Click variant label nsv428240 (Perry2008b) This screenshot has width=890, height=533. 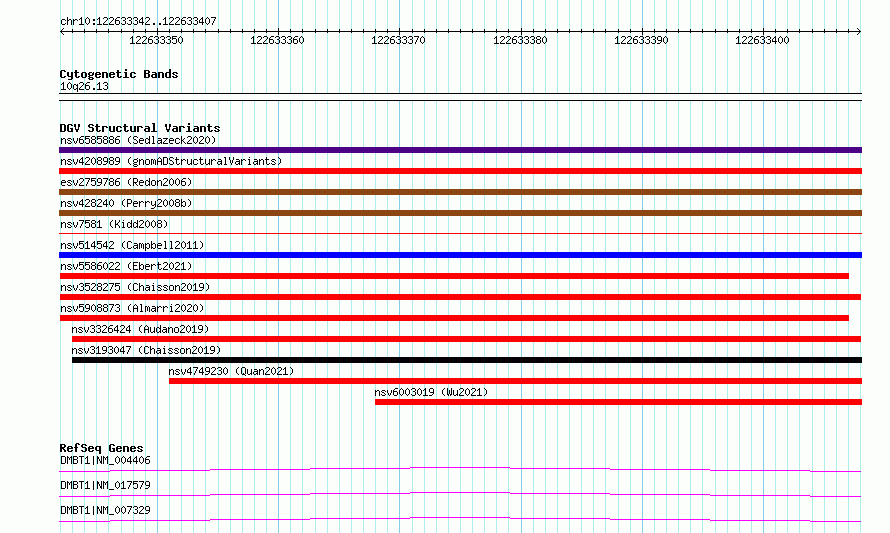click(126, 203)
